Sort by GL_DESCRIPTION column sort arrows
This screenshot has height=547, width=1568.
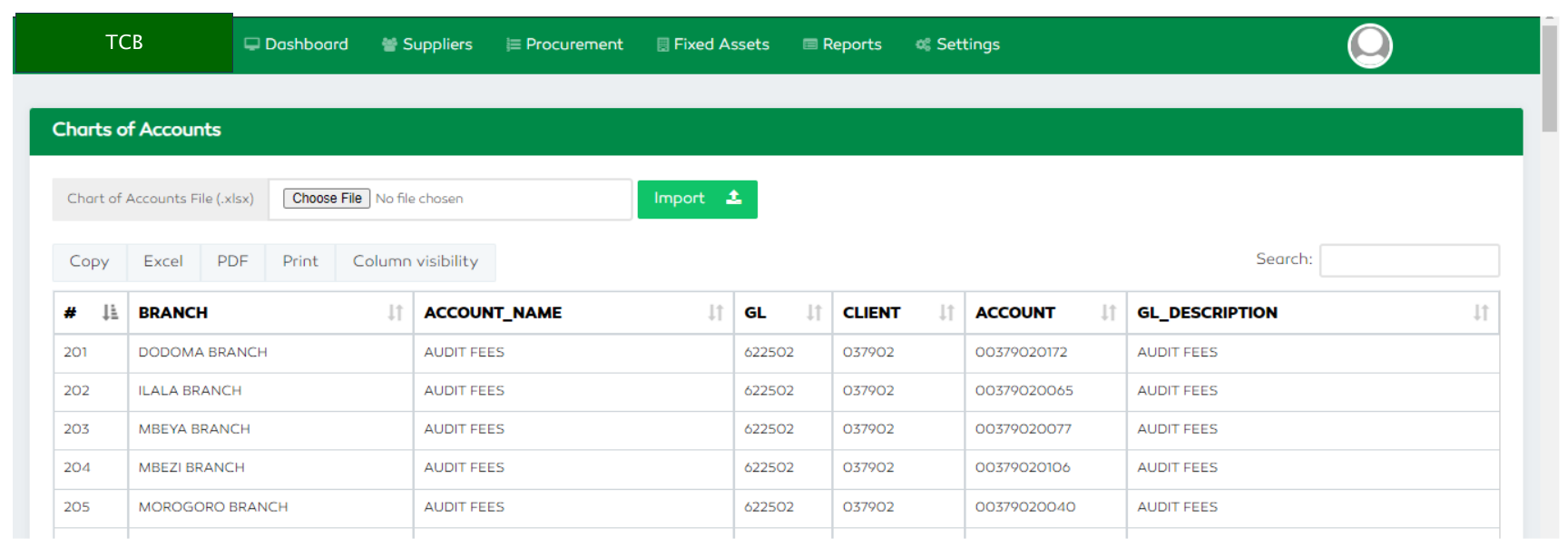(x=1481, y=313)
